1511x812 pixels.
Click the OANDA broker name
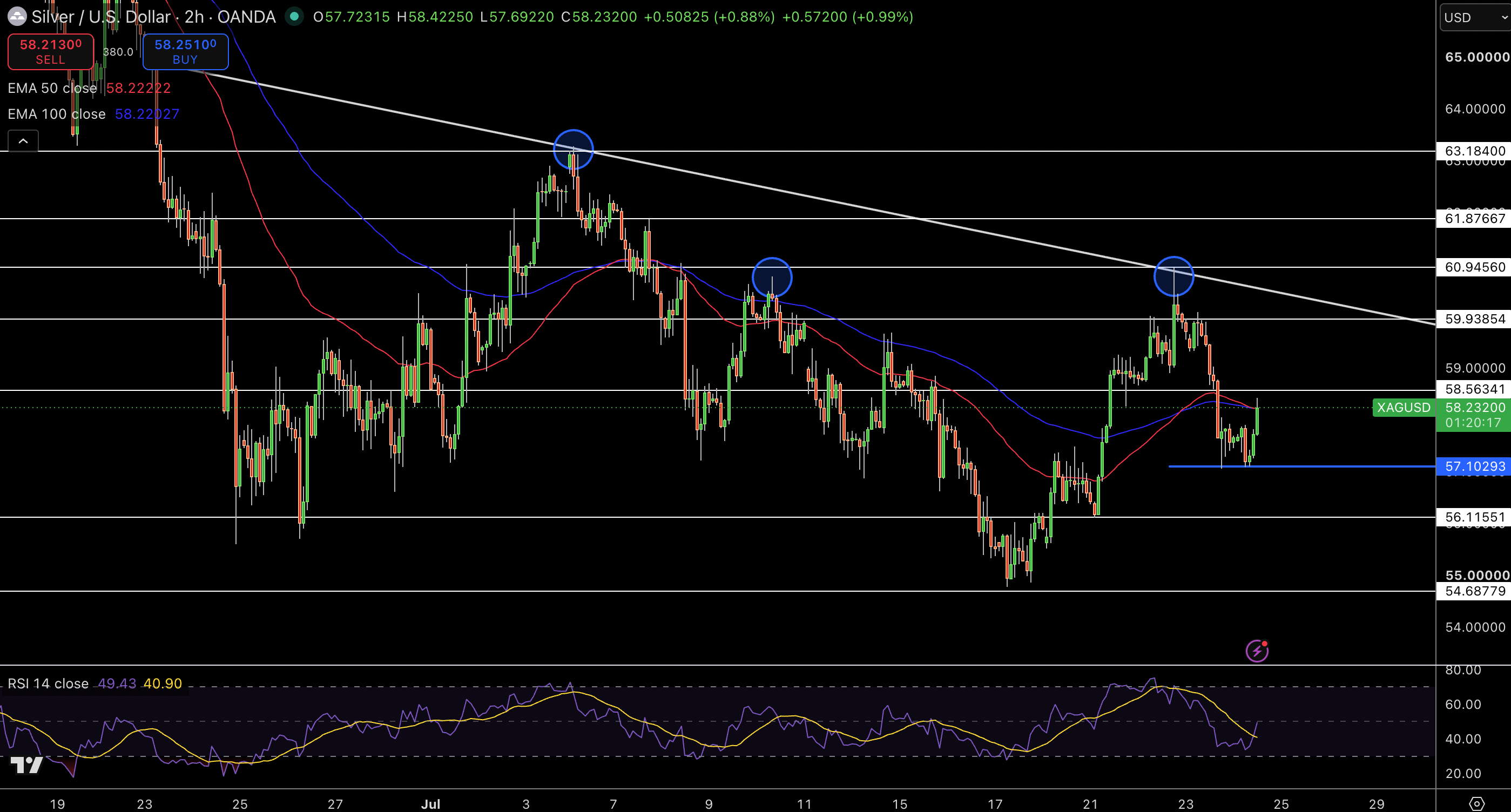[246, 16]
